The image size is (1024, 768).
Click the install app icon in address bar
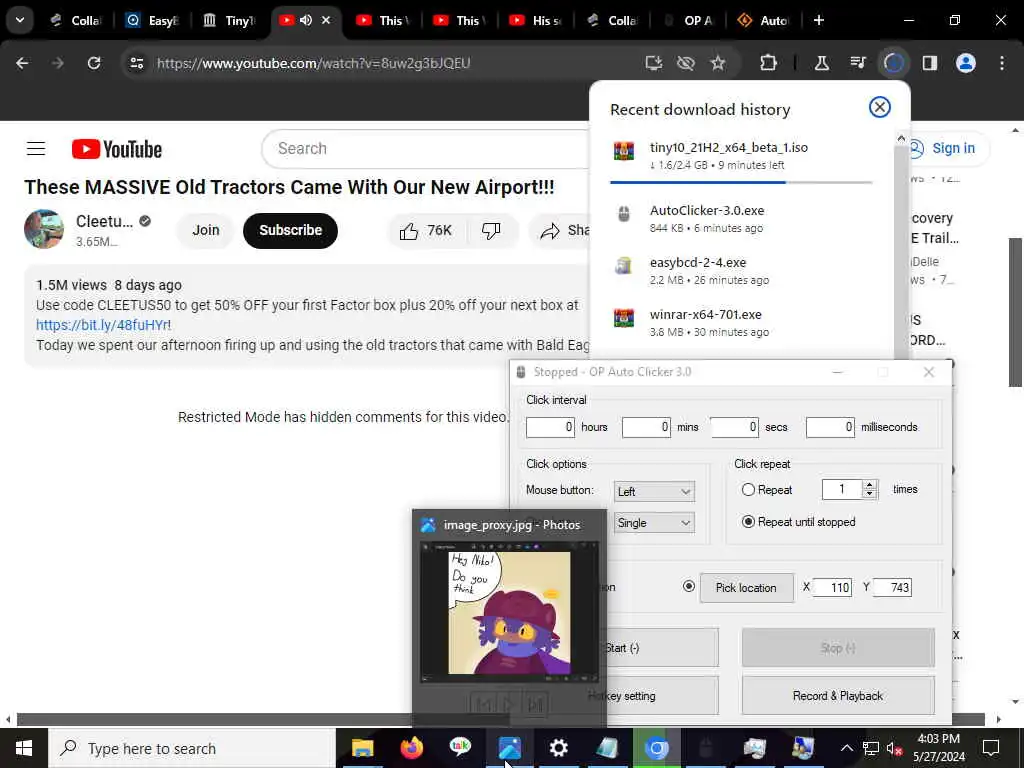(653, 63)
